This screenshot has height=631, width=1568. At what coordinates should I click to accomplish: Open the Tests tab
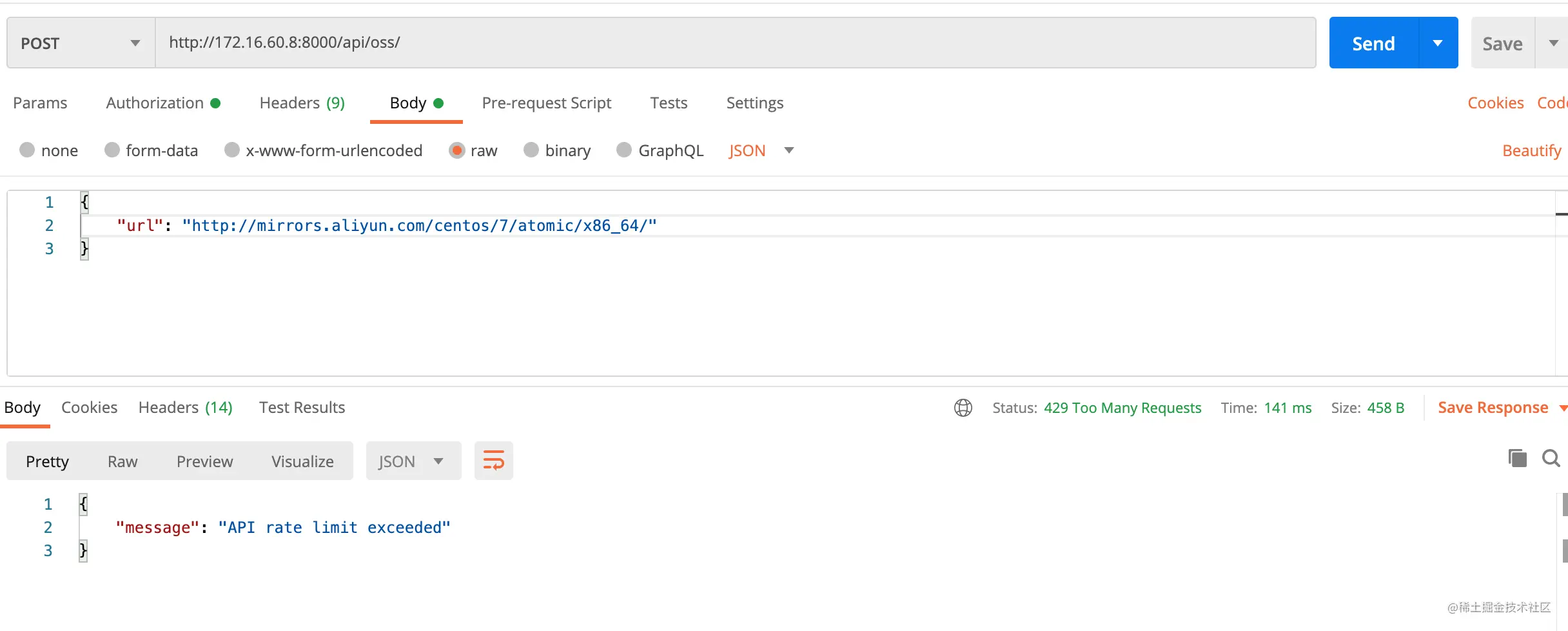coord(669,103)
